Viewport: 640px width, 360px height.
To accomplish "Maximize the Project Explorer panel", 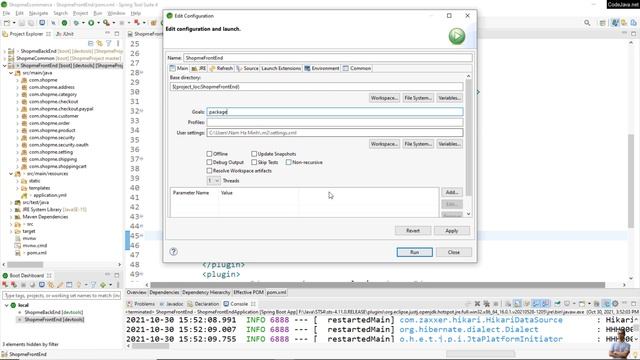I will 117,33.
